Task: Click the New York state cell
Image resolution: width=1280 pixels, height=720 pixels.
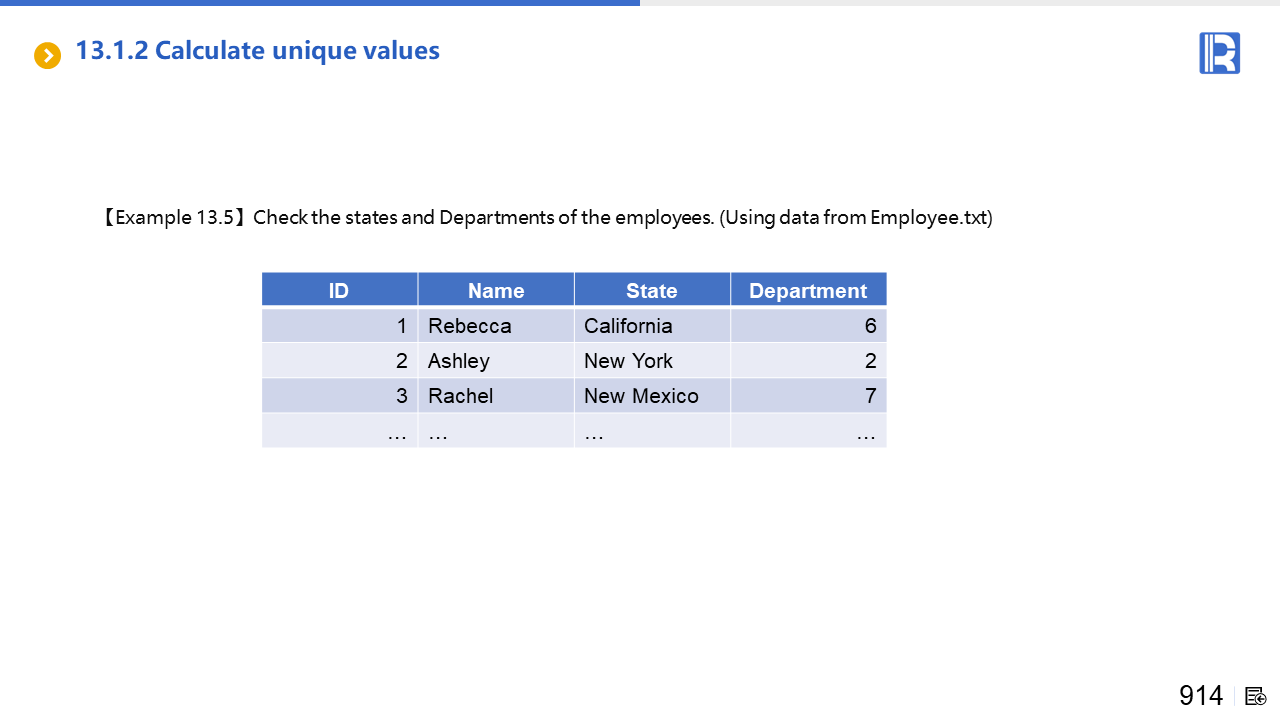Action: coord(628,361)
